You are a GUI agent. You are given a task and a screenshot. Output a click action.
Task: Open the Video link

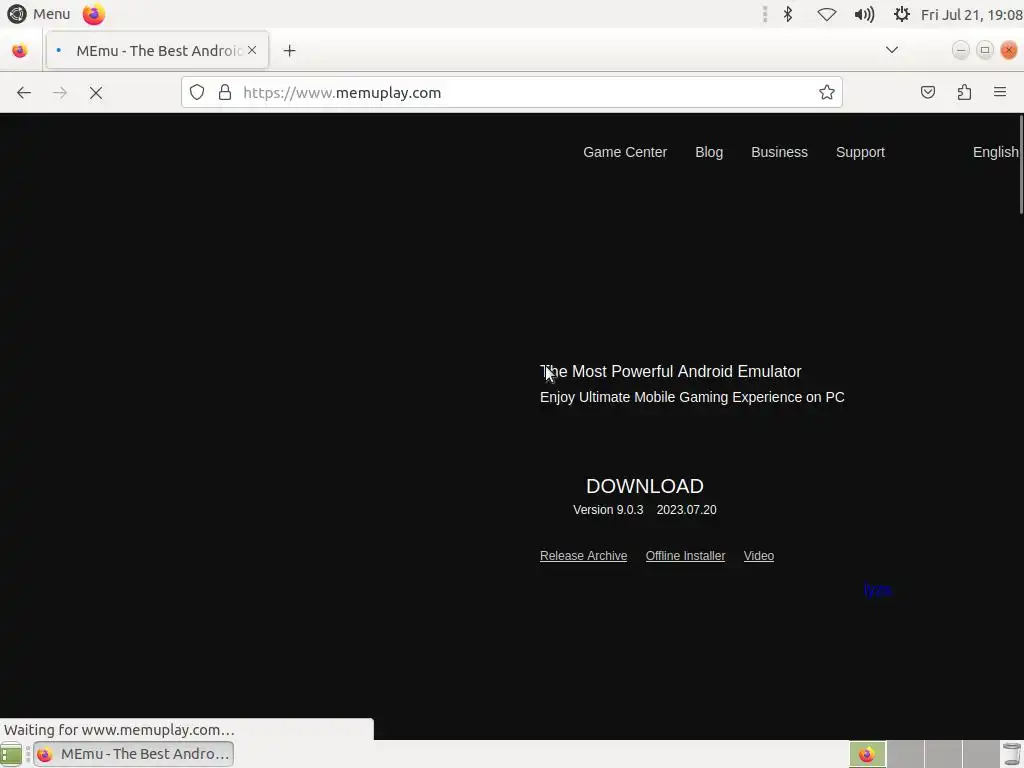coord(758,556)
